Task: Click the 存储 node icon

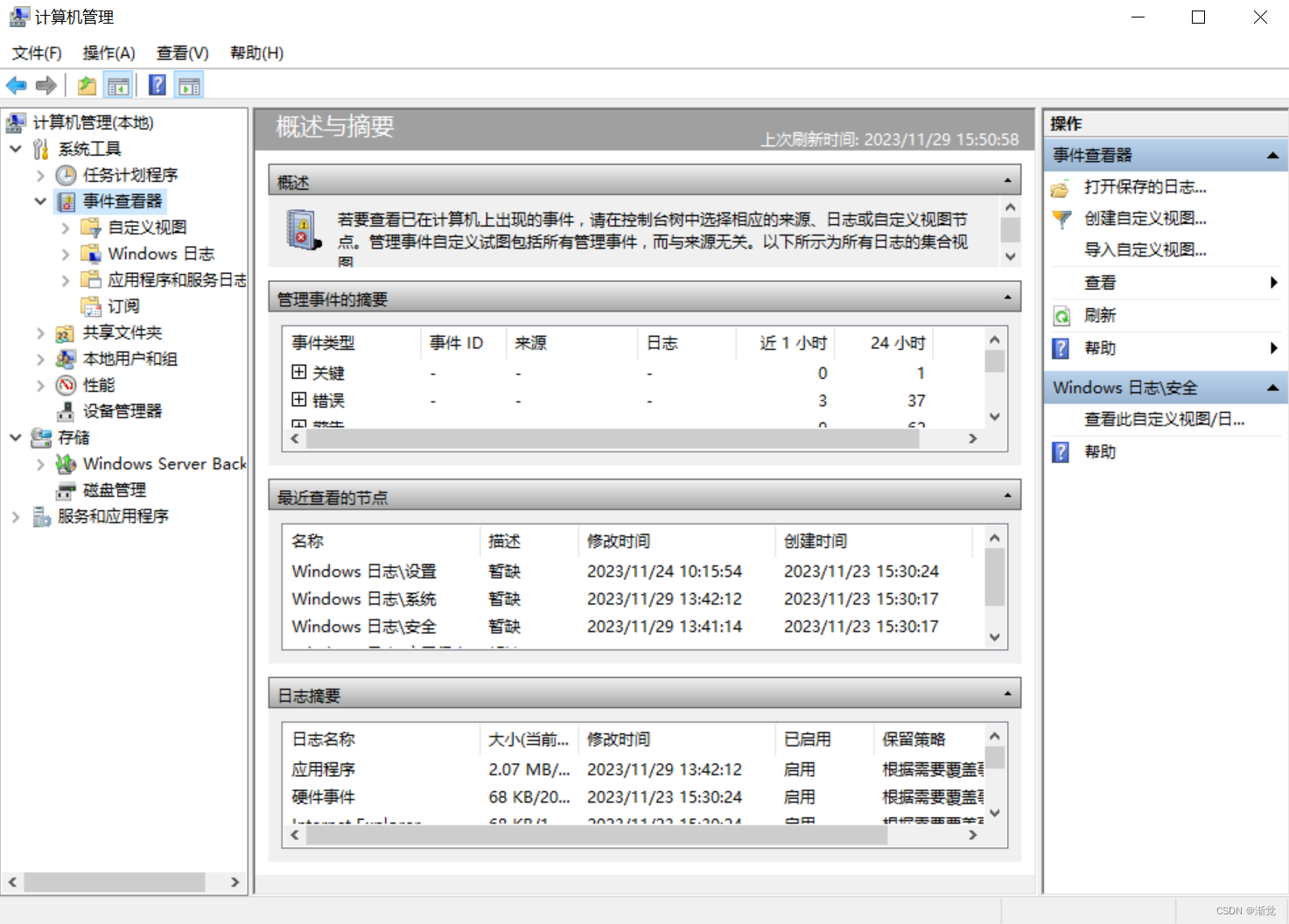Action: coord(41,437)
